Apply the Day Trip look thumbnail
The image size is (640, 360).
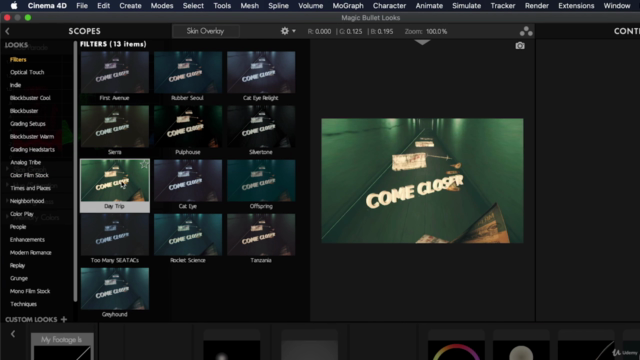[x=115, y=180]
